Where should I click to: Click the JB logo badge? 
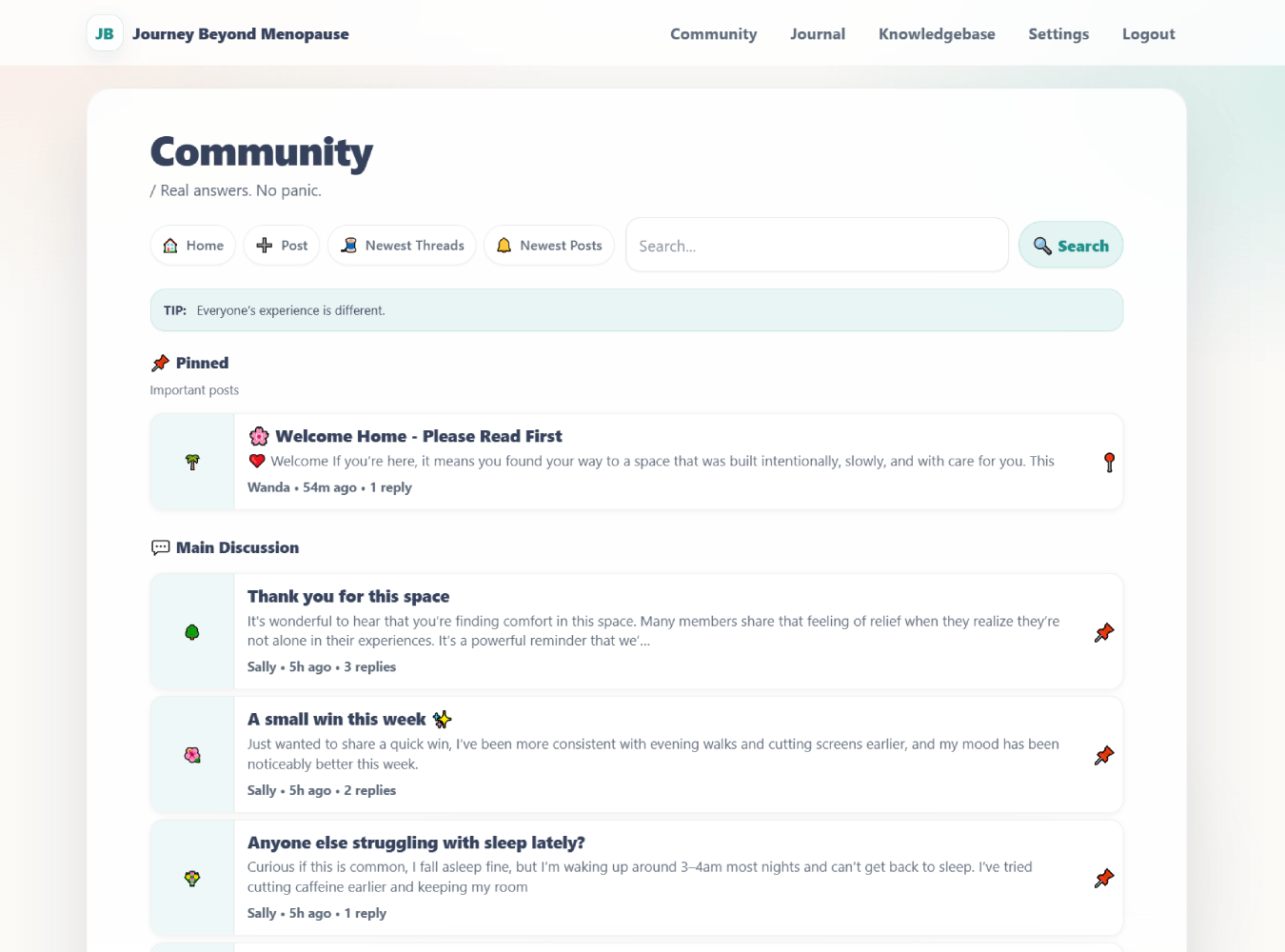[105, 34]
